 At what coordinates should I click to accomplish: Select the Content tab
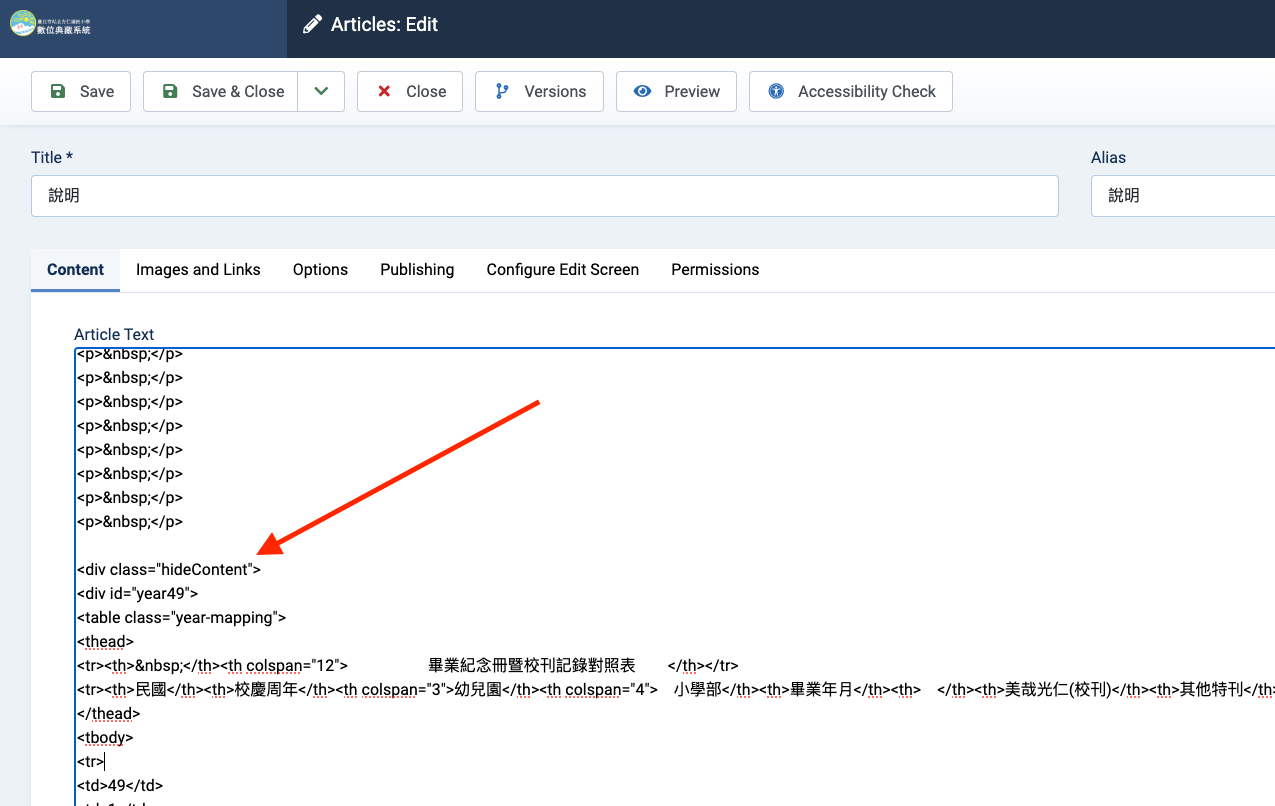pos(76,270)
